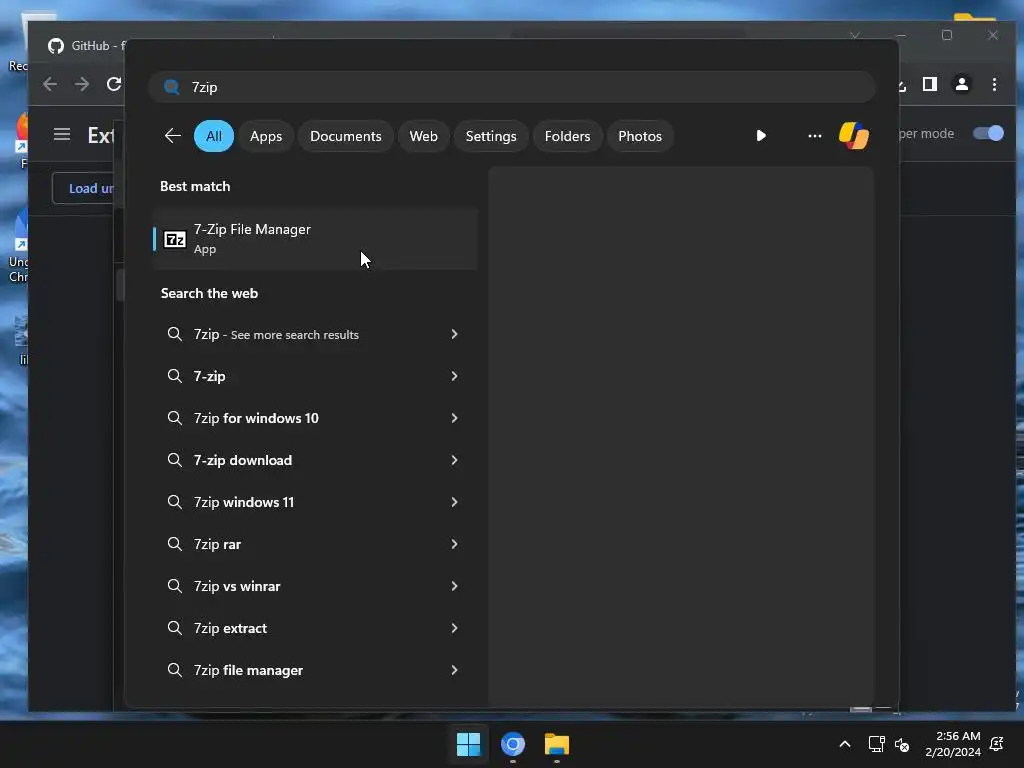This screenshot has height=768, width=1024.
Task: Click the magnifier icon beside '7-zip'
Action: click(x=174, y=376)
